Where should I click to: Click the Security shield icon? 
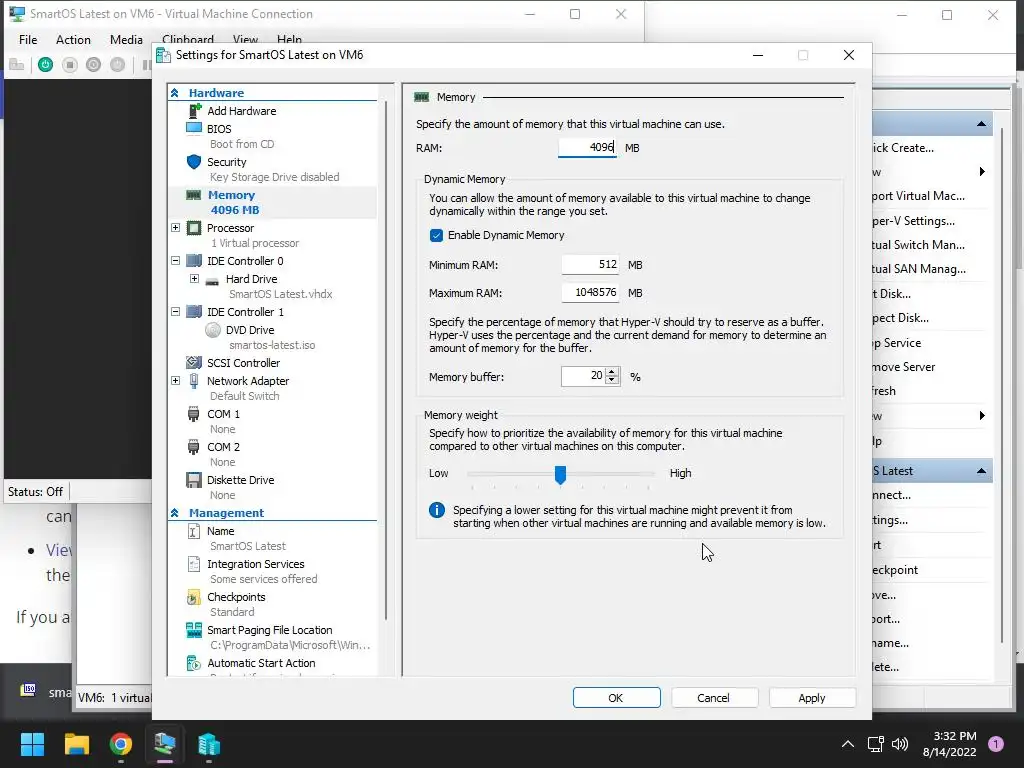(194, 161)
